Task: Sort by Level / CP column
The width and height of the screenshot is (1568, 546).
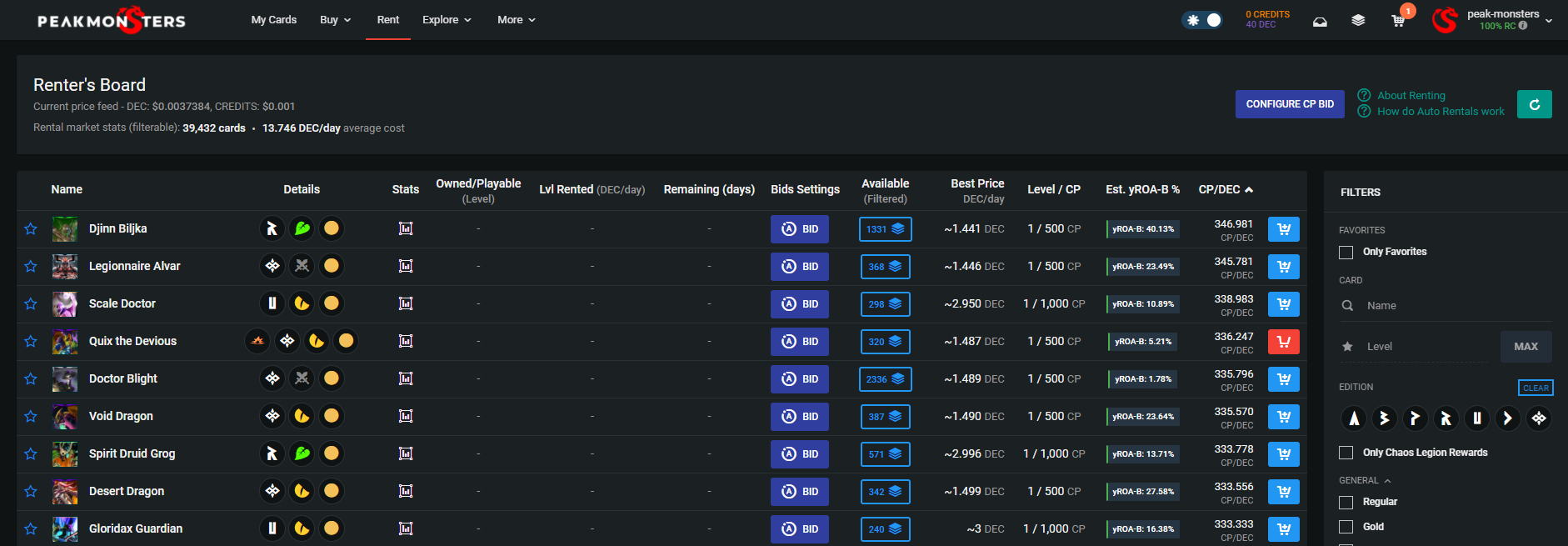Action: pos(1054,189)
